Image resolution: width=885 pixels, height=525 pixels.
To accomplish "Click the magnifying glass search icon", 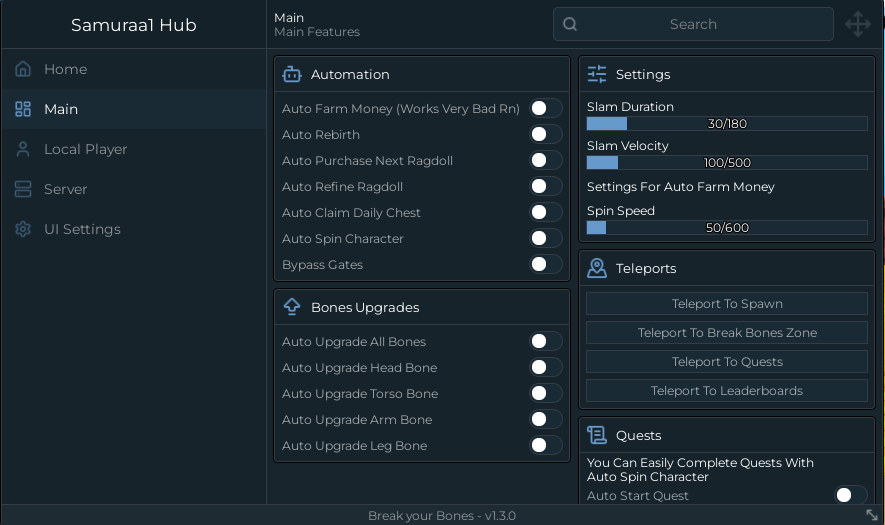I will [x=570, y=24].
